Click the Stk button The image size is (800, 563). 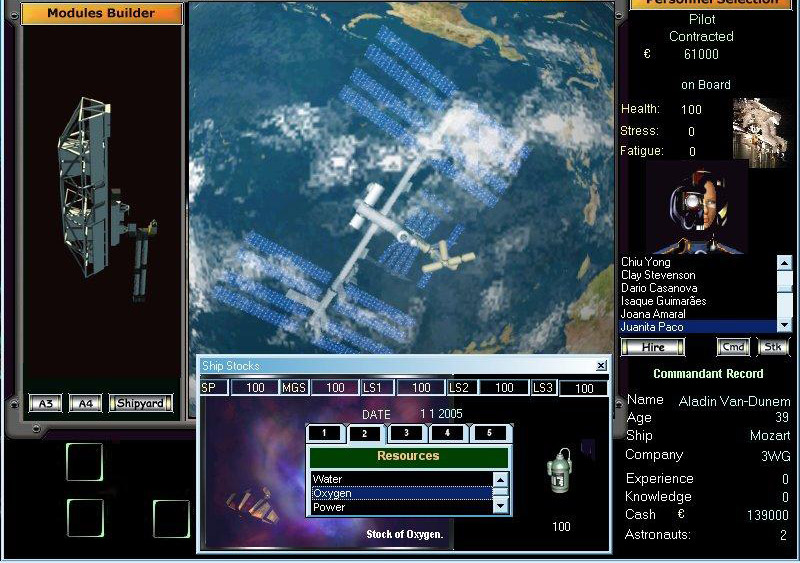773,347
